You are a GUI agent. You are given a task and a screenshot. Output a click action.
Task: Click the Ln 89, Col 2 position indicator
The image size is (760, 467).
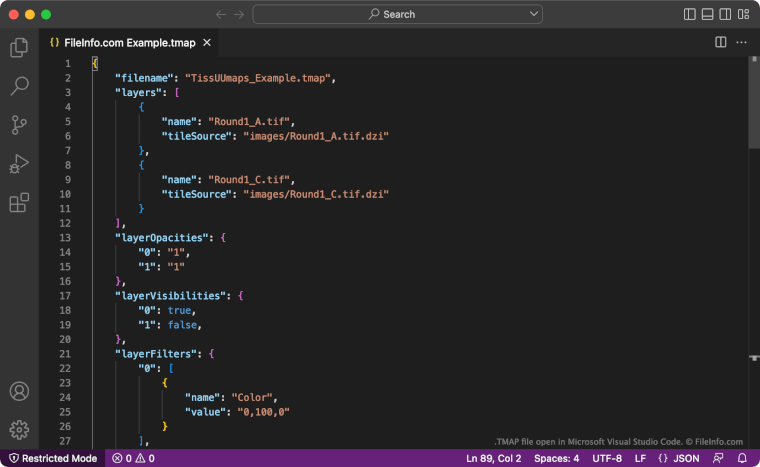click(494, 458)
